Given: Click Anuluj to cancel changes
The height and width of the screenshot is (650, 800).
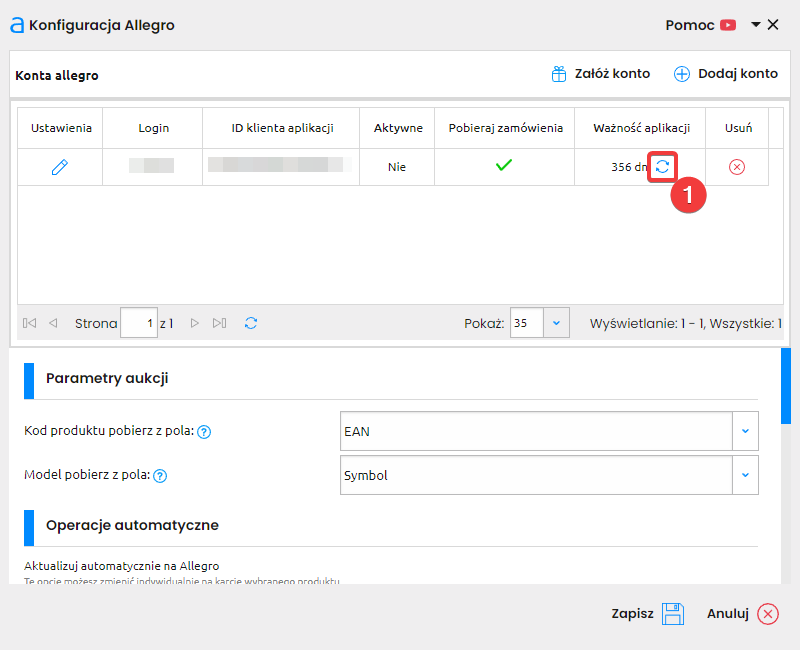Looking at the screenshot, I should pos(742,614).
